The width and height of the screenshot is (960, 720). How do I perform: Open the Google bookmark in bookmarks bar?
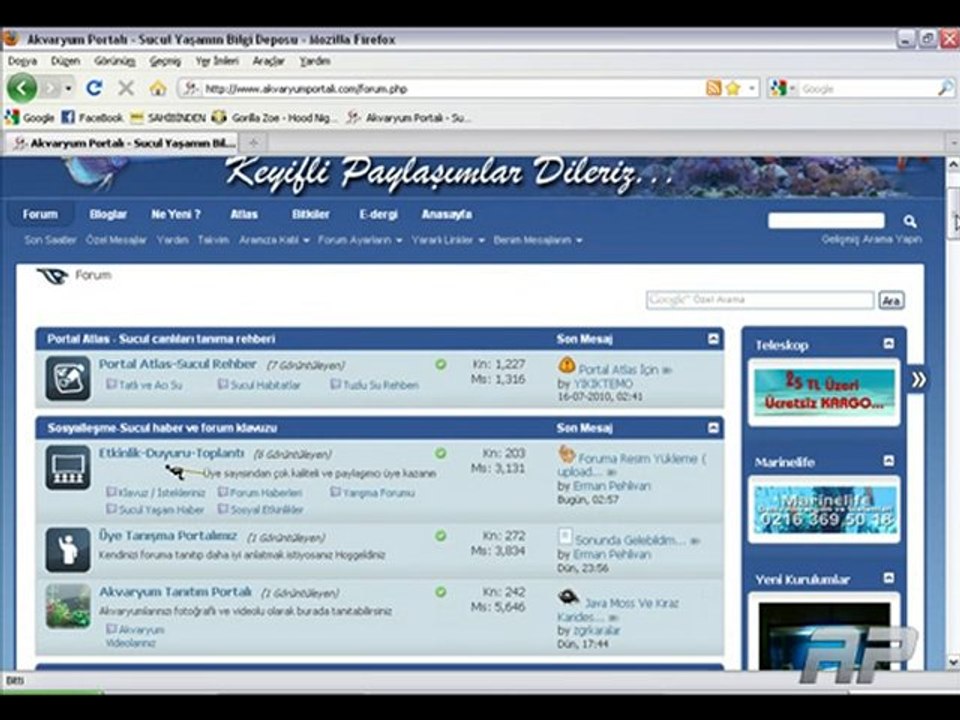coord(30,118)
